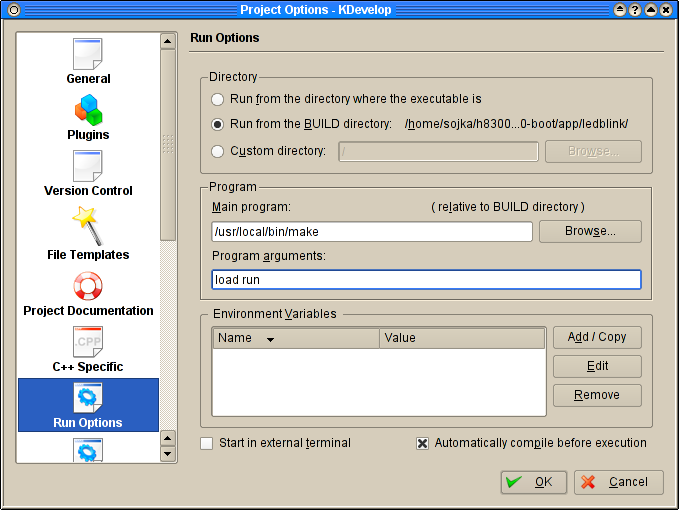Choose Run from the directory where the executable is

coord(217,99)
